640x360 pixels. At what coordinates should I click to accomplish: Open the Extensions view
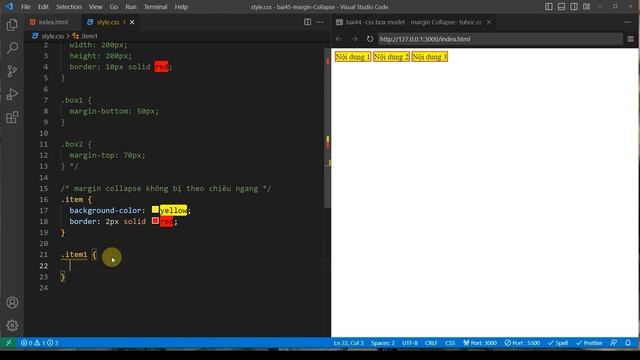click(12, 118)
